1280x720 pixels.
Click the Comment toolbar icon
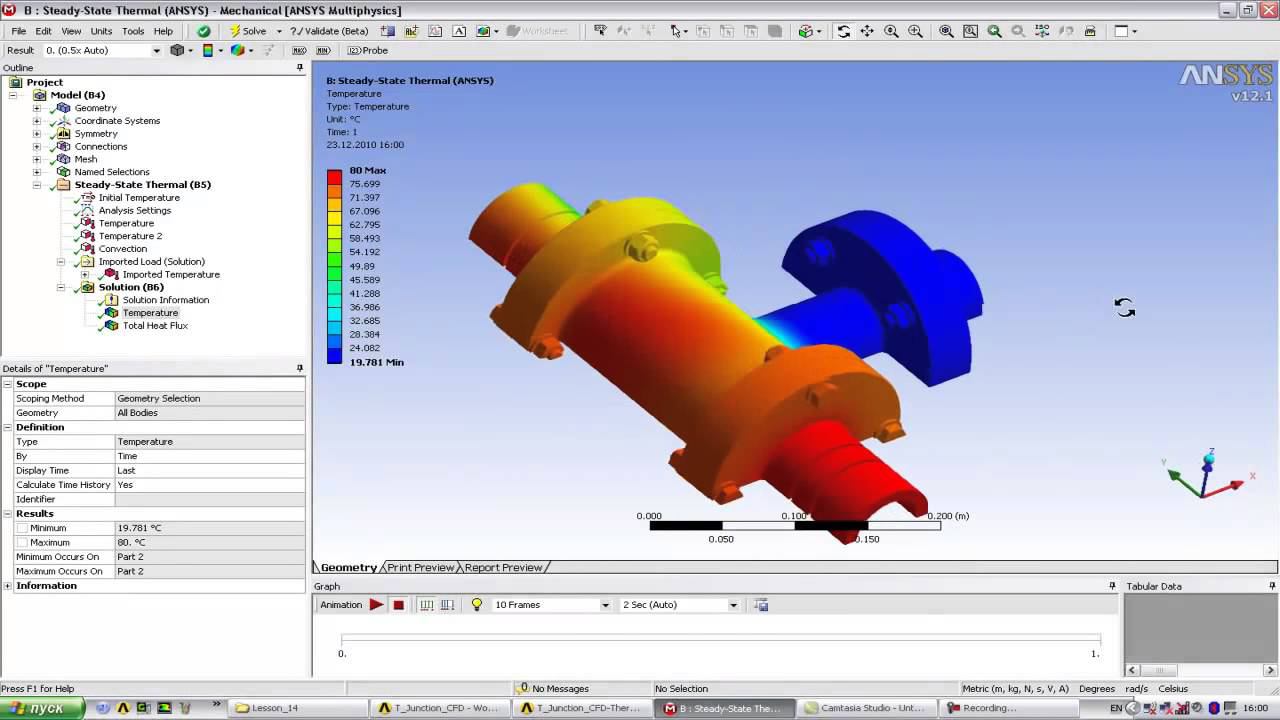[x=411, y=31]
